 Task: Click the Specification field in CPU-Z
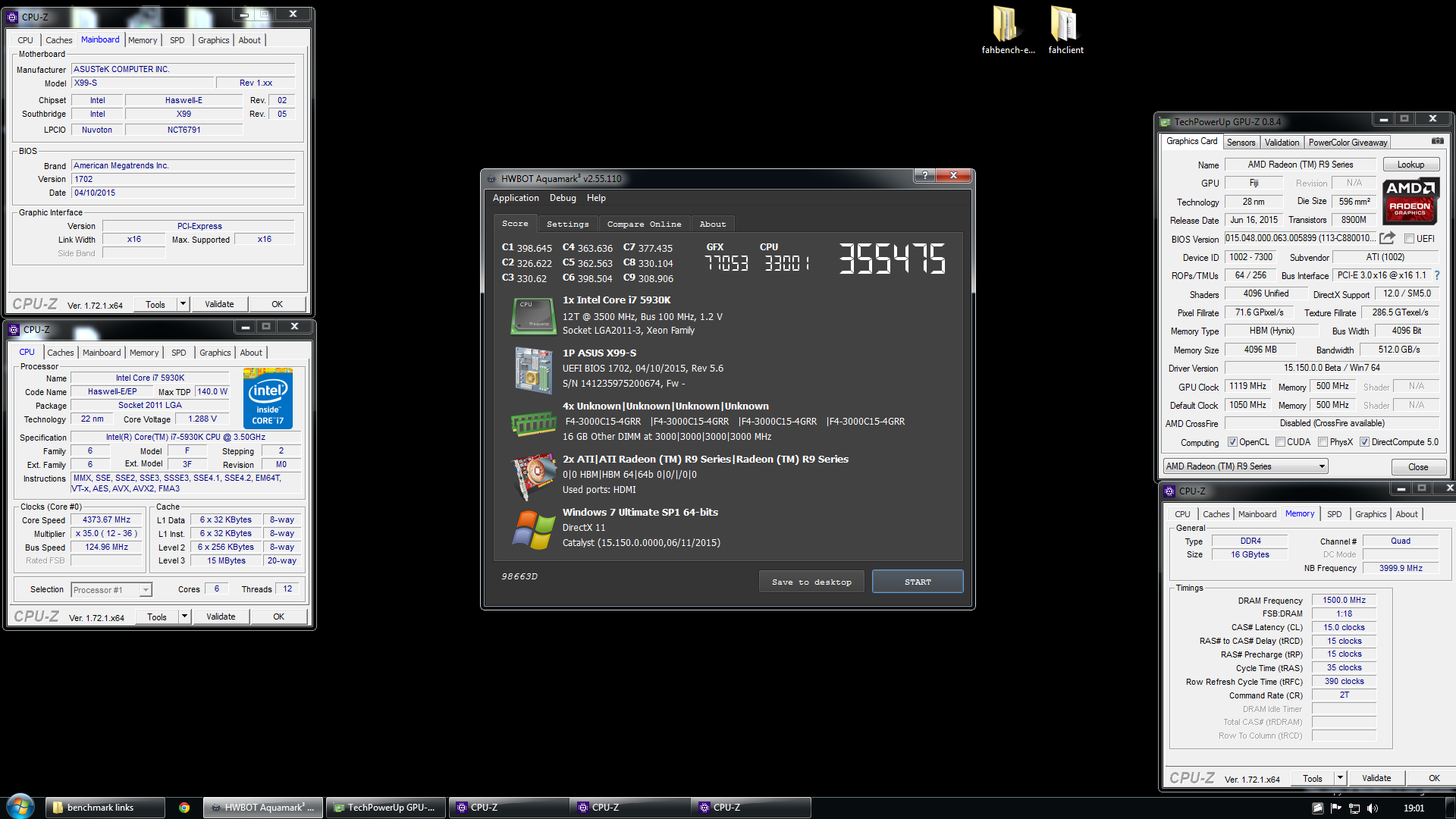pyautogui.click(x=186, y=437)
